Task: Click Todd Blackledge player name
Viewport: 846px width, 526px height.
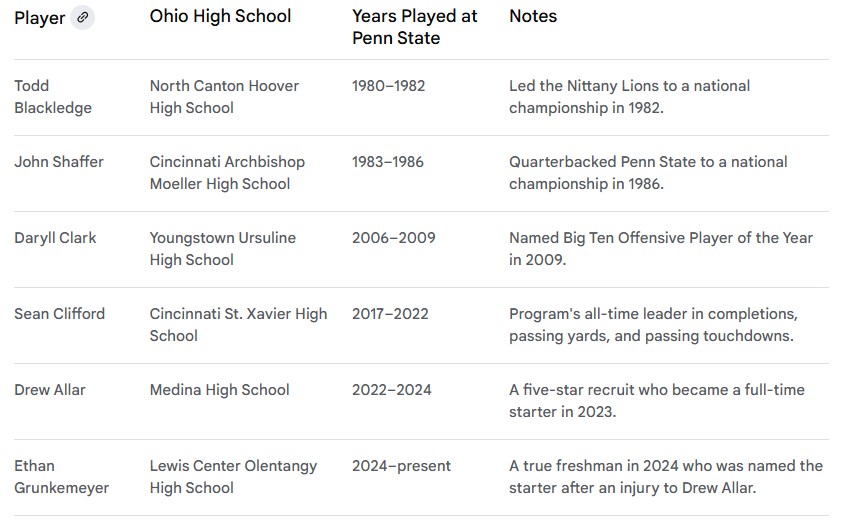Action: (x=52, y=97)
